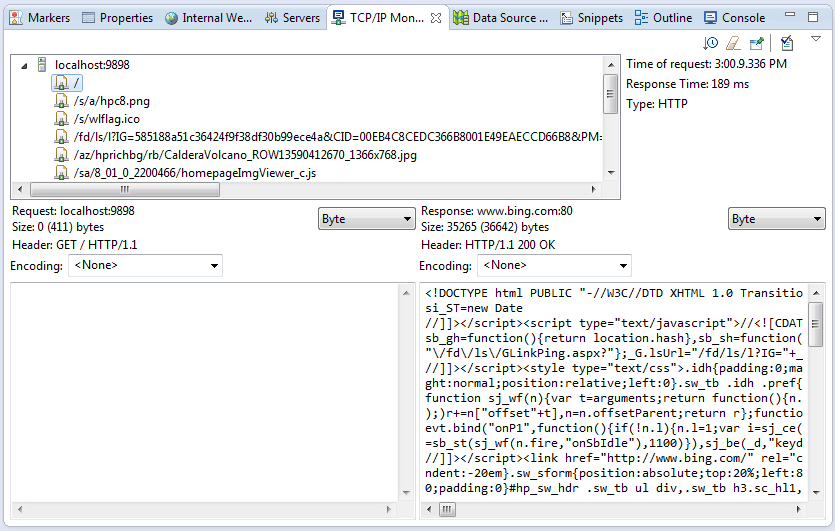Open the response Encoding dropdown
This screenshot has width=835, height=531.
point(554,265)
